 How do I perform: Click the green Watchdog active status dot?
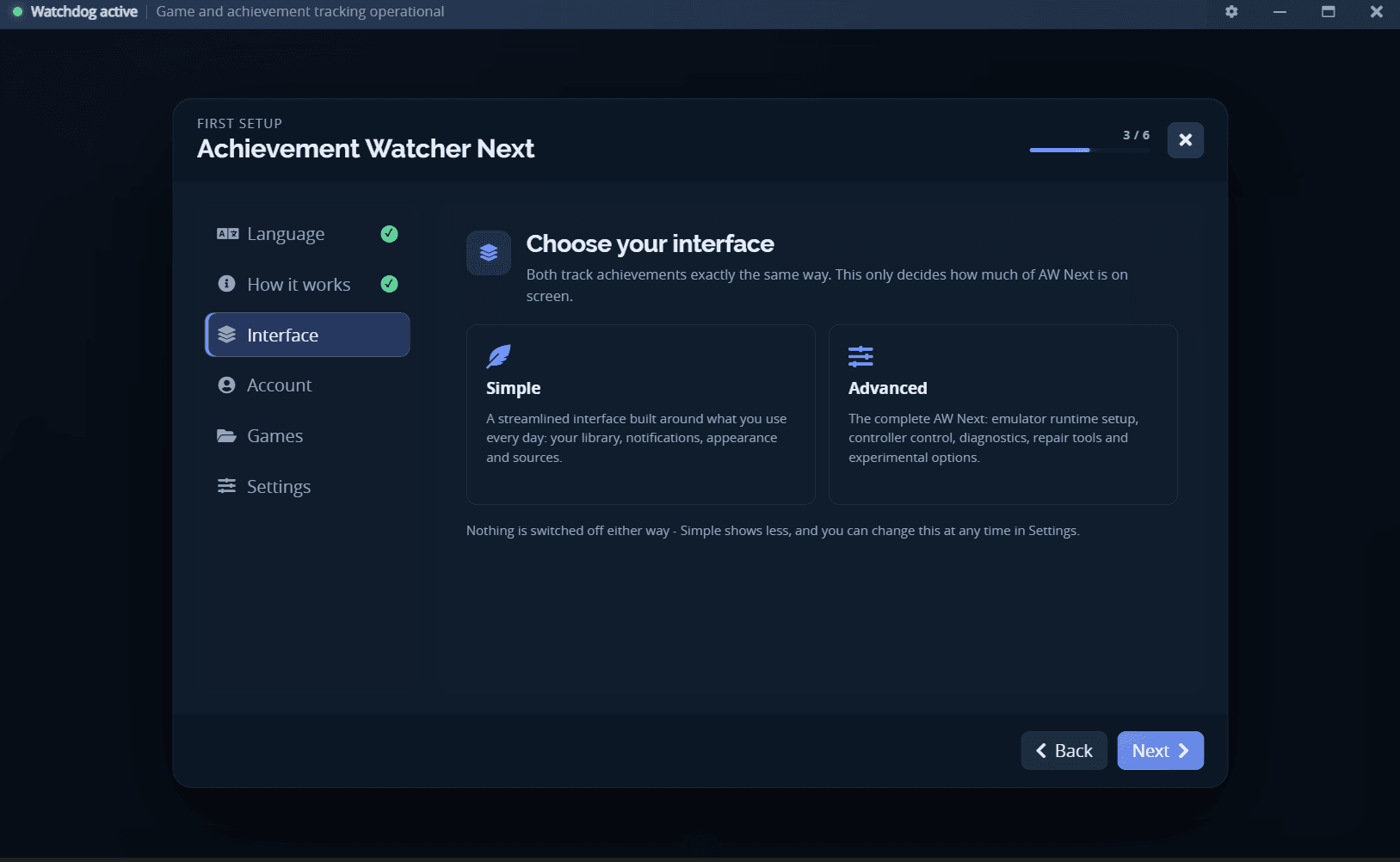(17, 12)
